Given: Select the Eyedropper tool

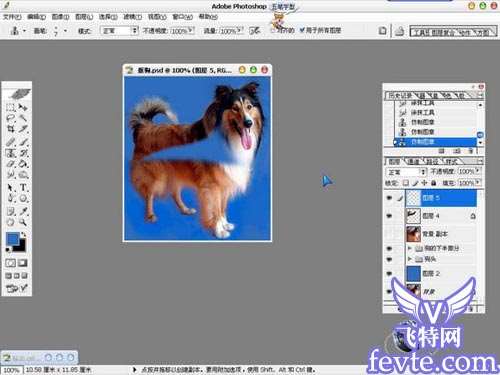Looking at the screenshot, I should [x=23, y=211].
